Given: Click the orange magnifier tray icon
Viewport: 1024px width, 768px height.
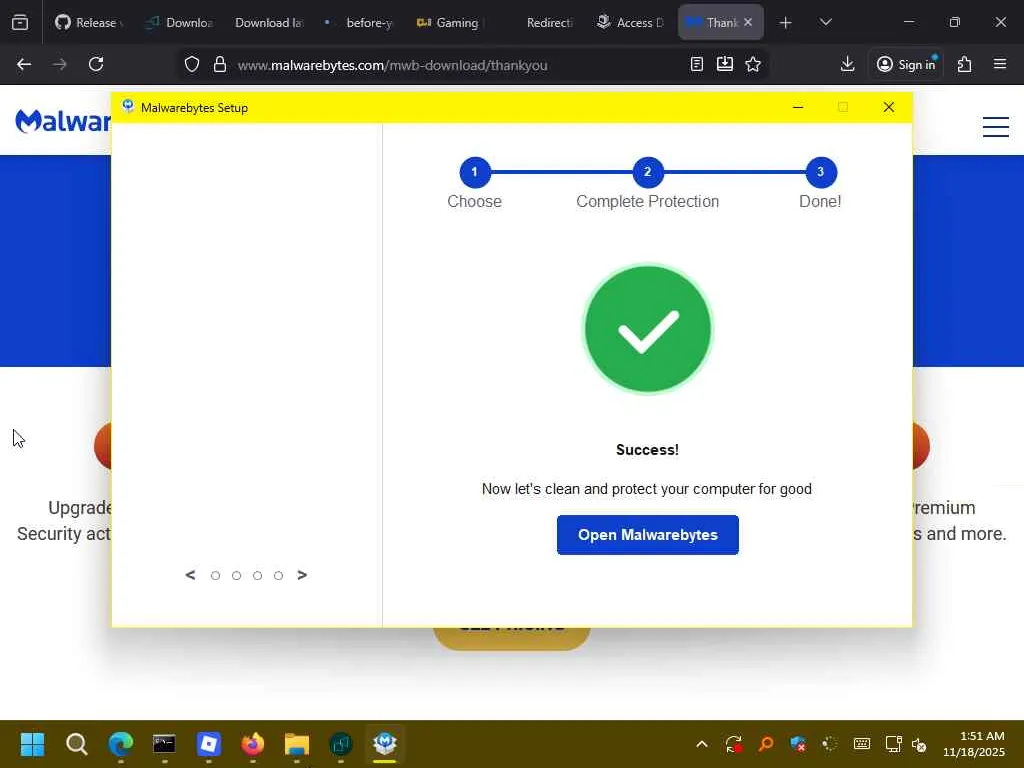Looking at the screenshot, I should point(765,744).
